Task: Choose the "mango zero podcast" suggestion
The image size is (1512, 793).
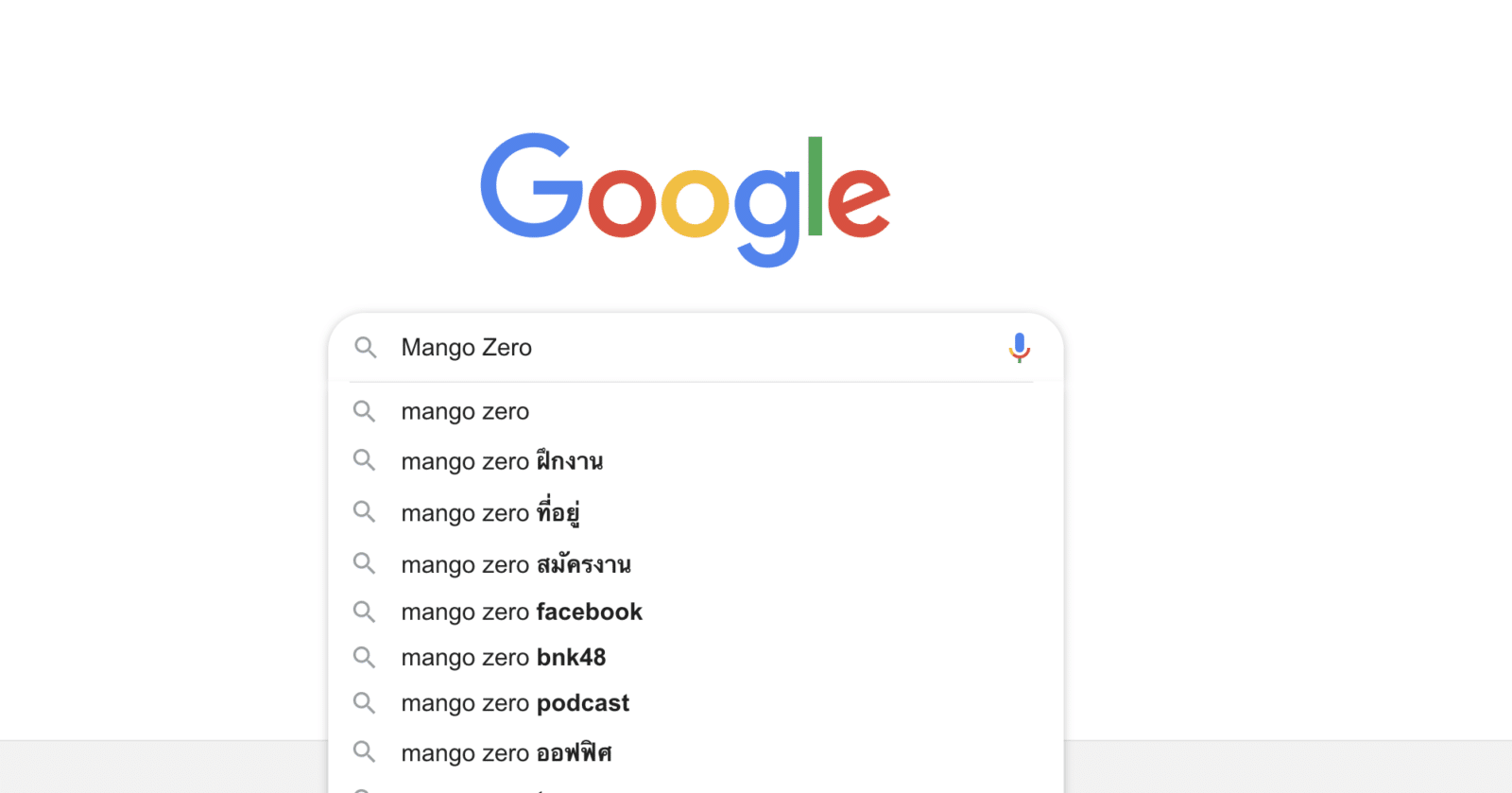Action: click(514, 702)
